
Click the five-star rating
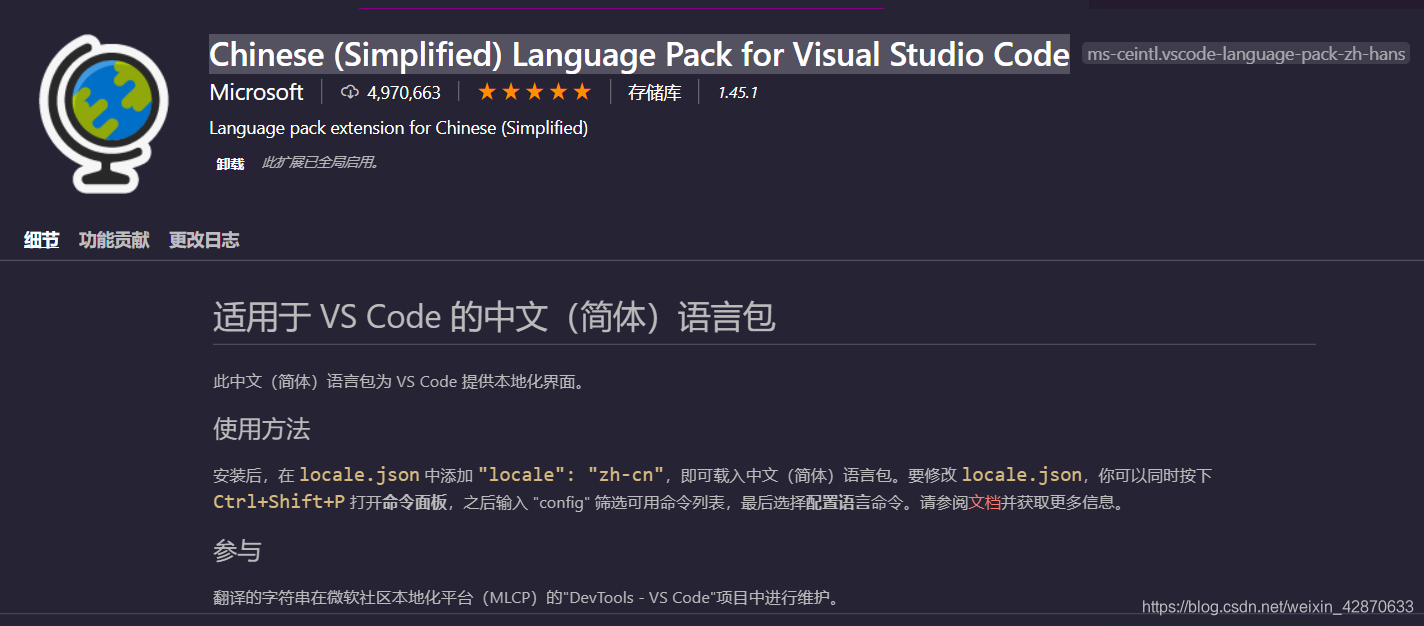click(x=535, y=92)
